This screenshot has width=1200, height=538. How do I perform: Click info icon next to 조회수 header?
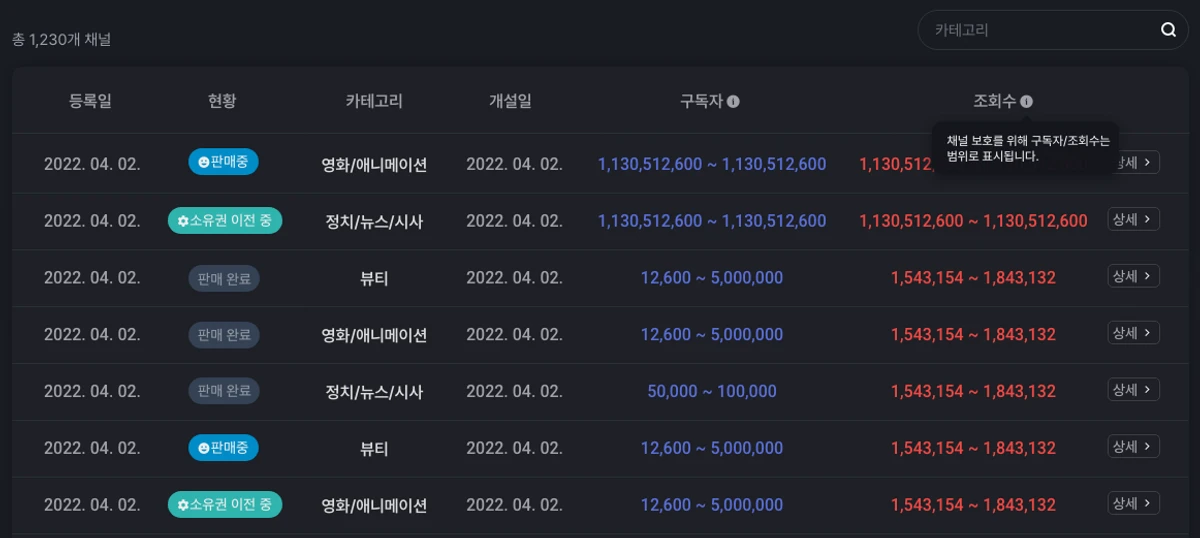(x=1027, y=101)
